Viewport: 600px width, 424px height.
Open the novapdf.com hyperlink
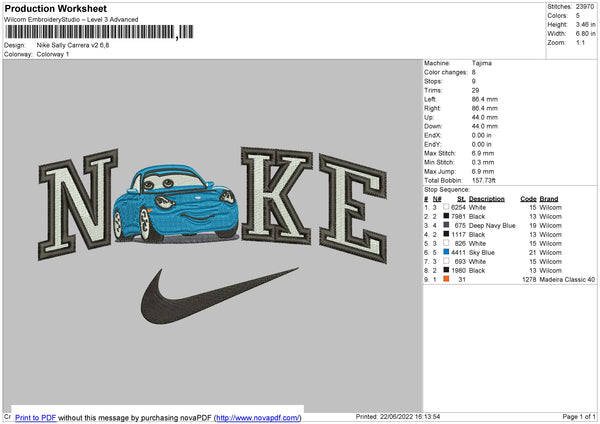pos(258,417)
